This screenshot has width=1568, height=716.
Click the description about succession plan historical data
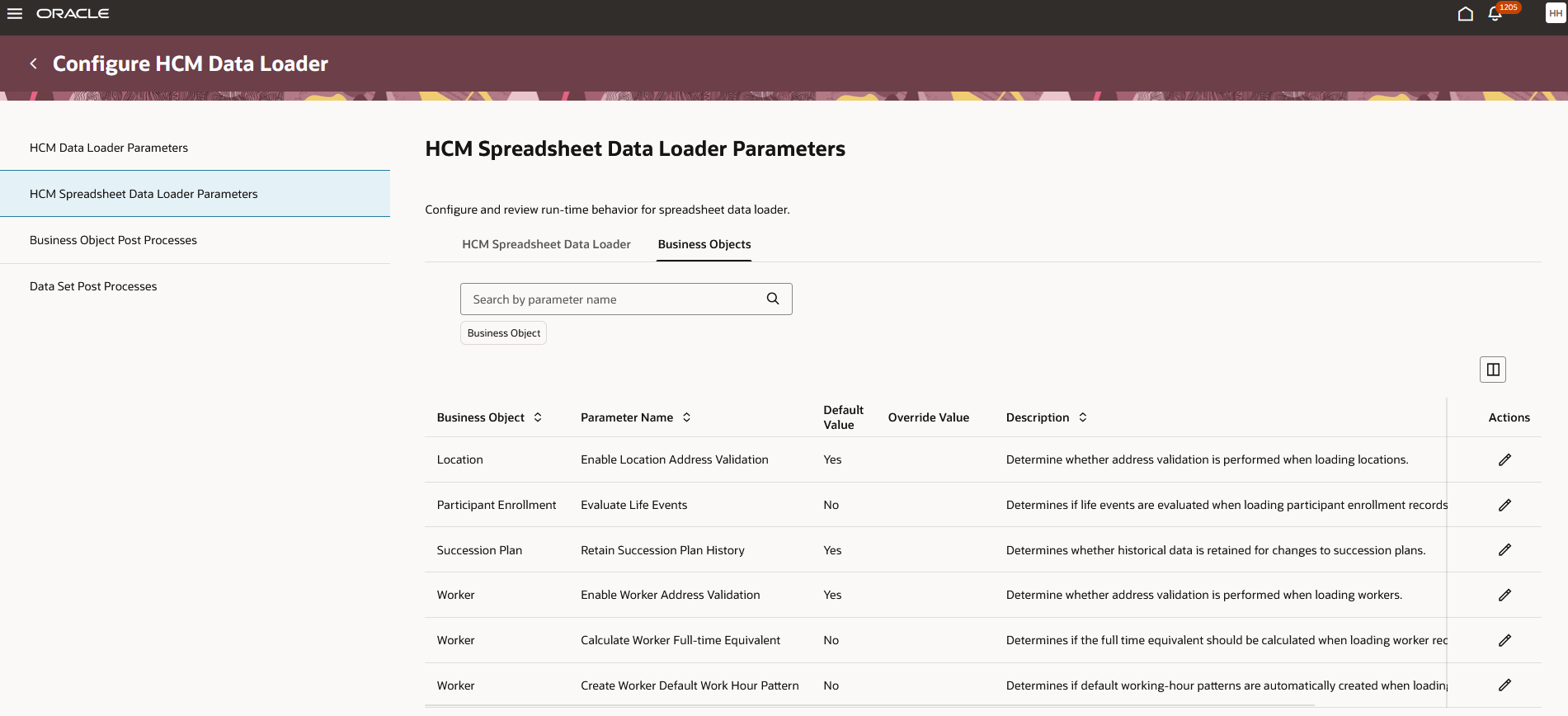1216,550
